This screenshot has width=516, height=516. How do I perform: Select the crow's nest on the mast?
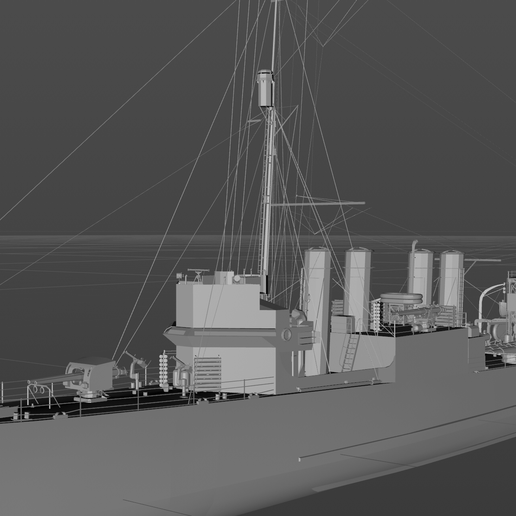265,88
